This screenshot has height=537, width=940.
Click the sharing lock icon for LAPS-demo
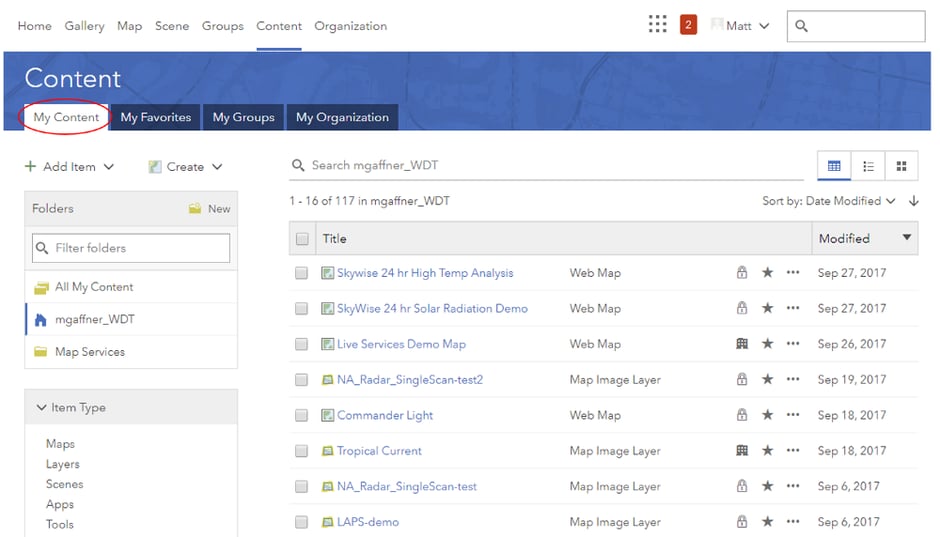[x=741, y=522]
